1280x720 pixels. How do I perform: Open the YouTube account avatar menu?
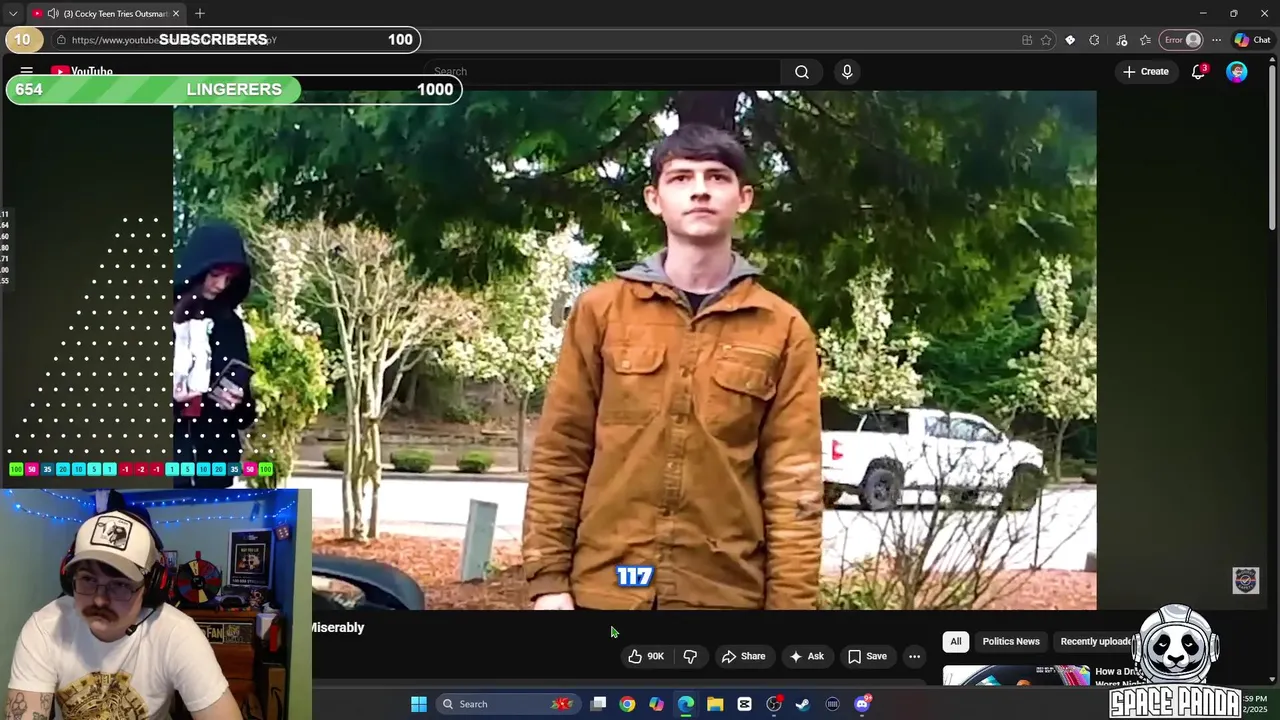[x=1237, y=72]
